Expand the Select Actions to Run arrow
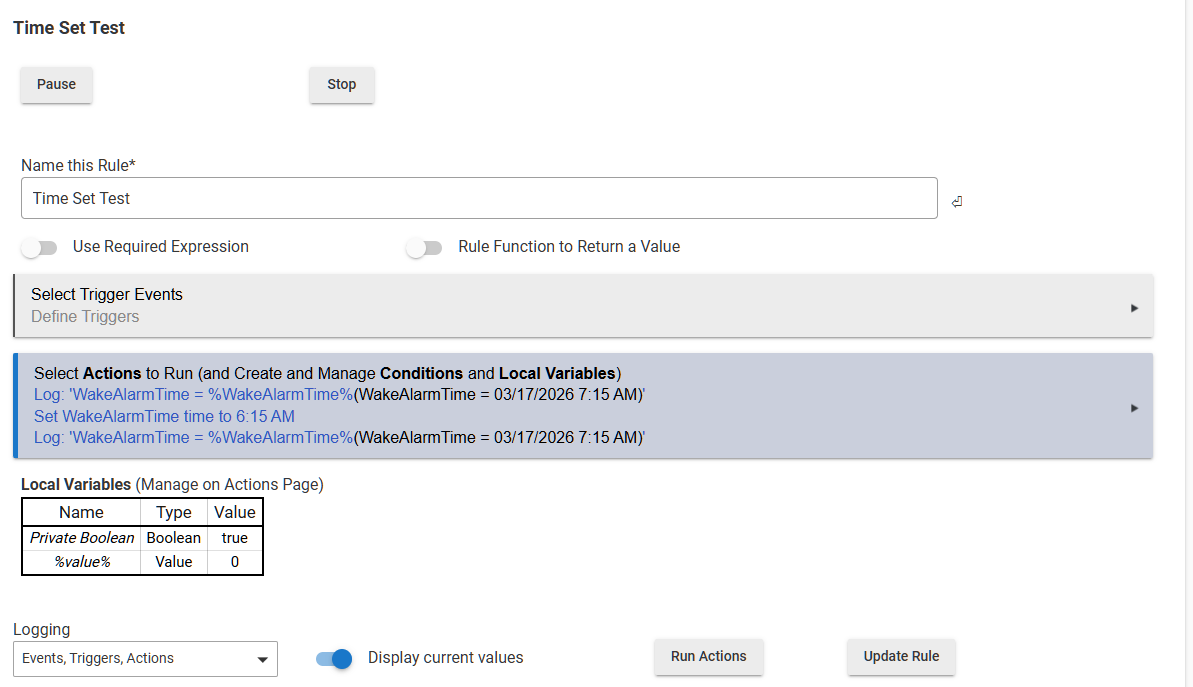 pyautogui.click(x=1134, y=408)
